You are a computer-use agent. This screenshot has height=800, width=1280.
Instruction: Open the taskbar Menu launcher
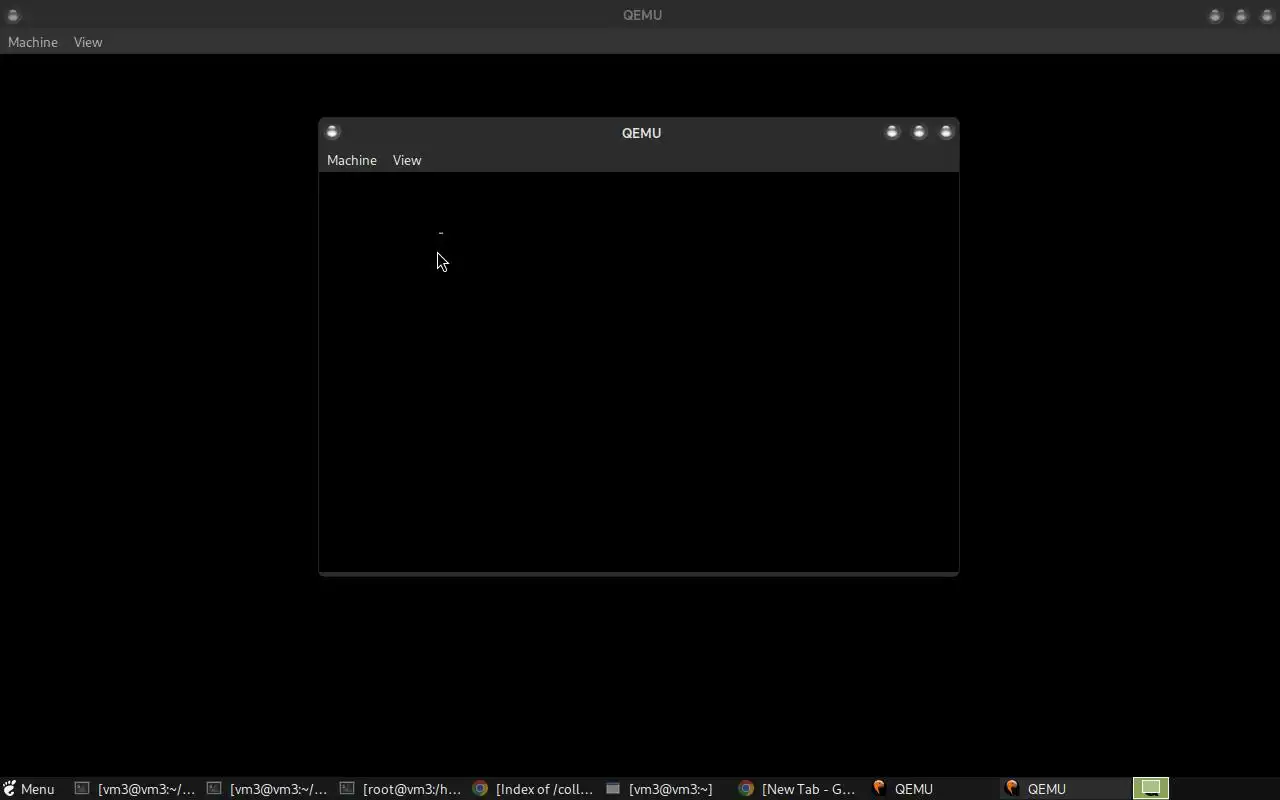28,789
